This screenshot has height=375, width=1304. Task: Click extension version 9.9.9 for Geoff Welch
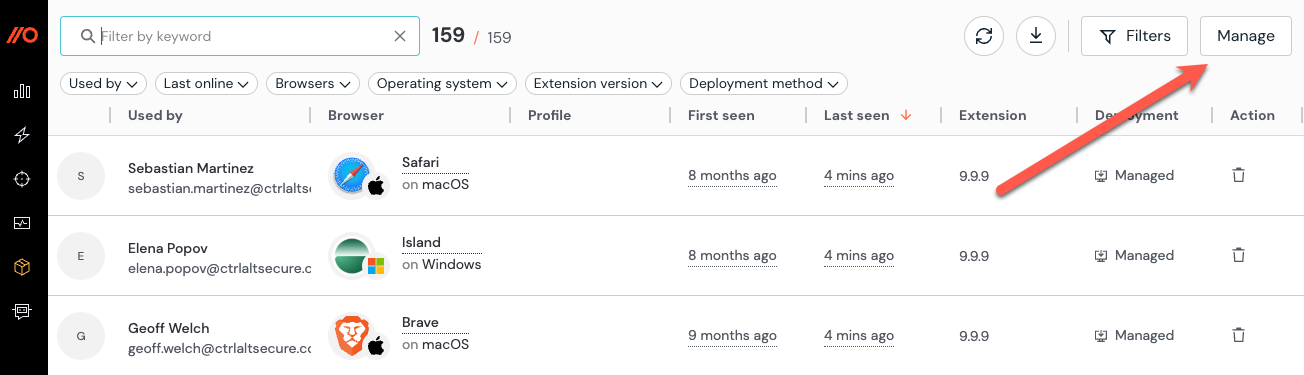tap(974, 336)
